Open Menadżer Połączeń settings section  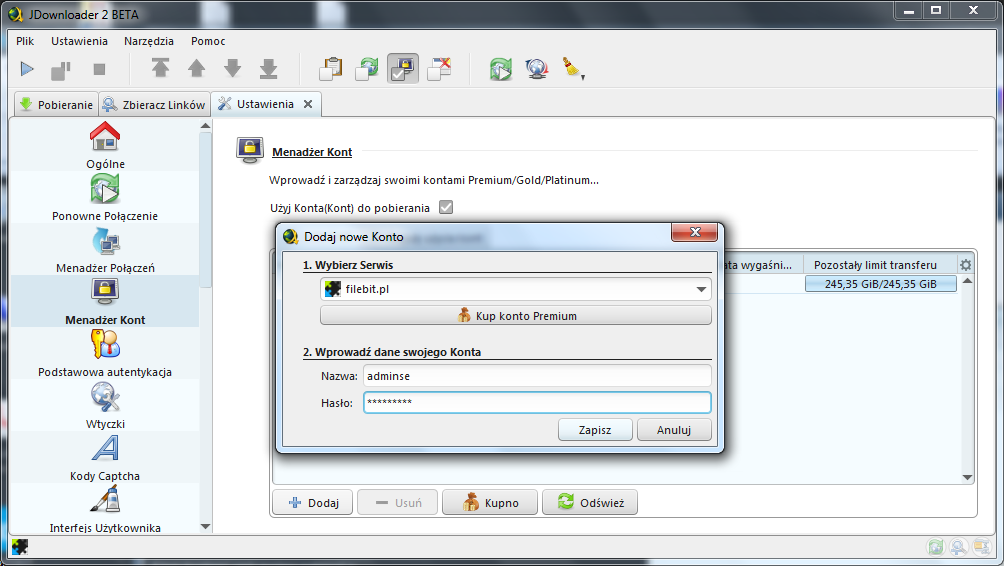click(105, 250)
